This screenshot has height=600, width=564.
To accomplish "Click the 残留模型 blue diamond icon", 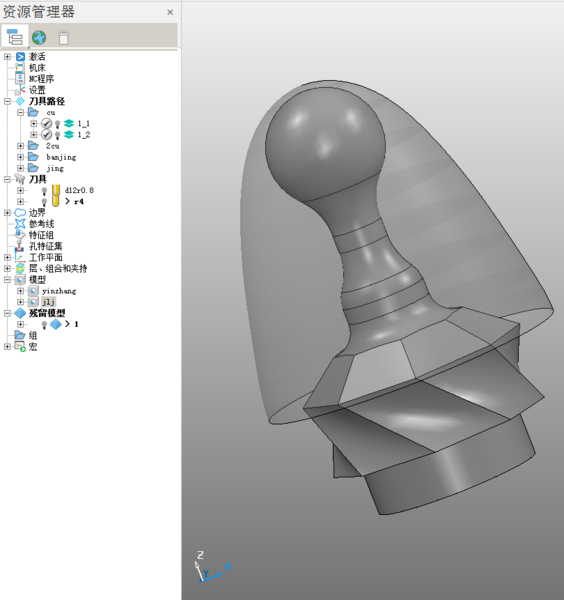I will [20, 313].
